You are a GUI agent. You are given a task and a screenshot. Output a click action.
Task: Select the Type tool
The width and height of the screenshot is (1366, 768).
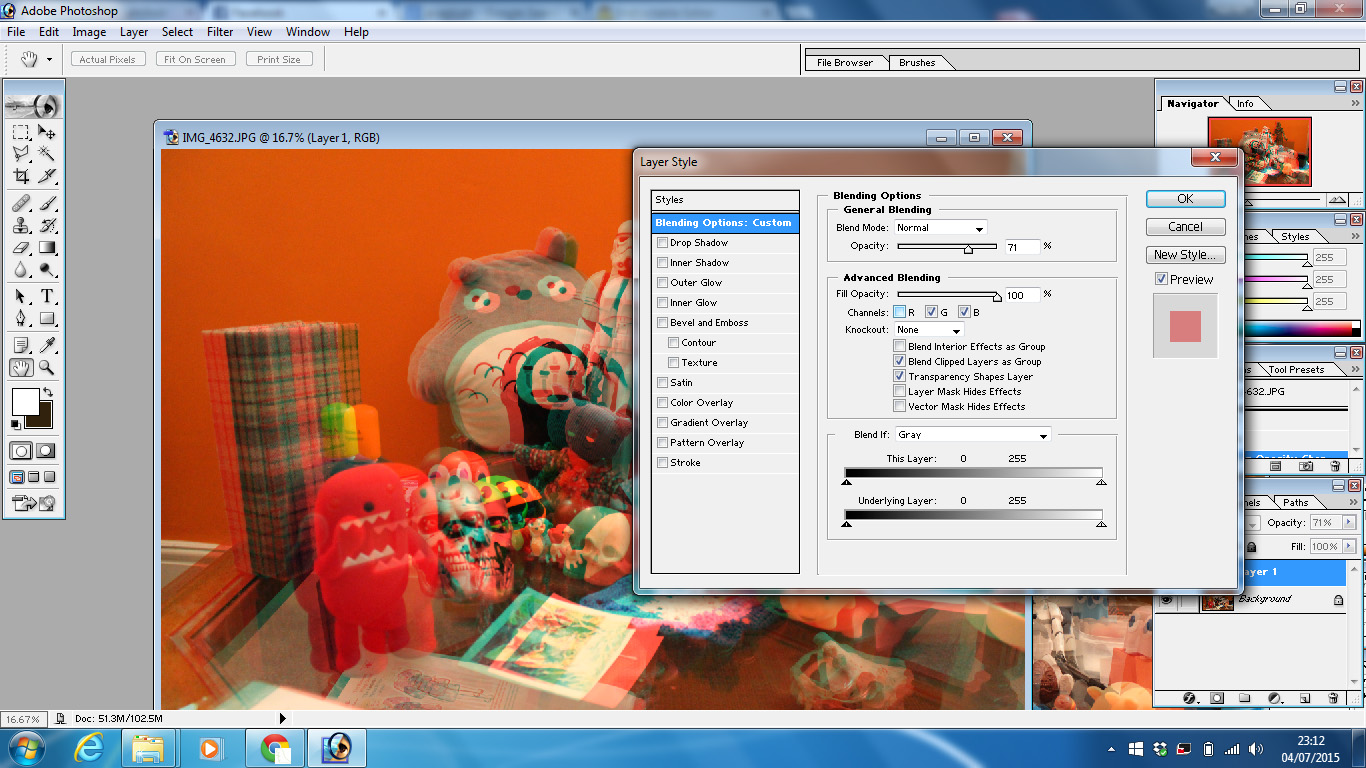point(47,297)
